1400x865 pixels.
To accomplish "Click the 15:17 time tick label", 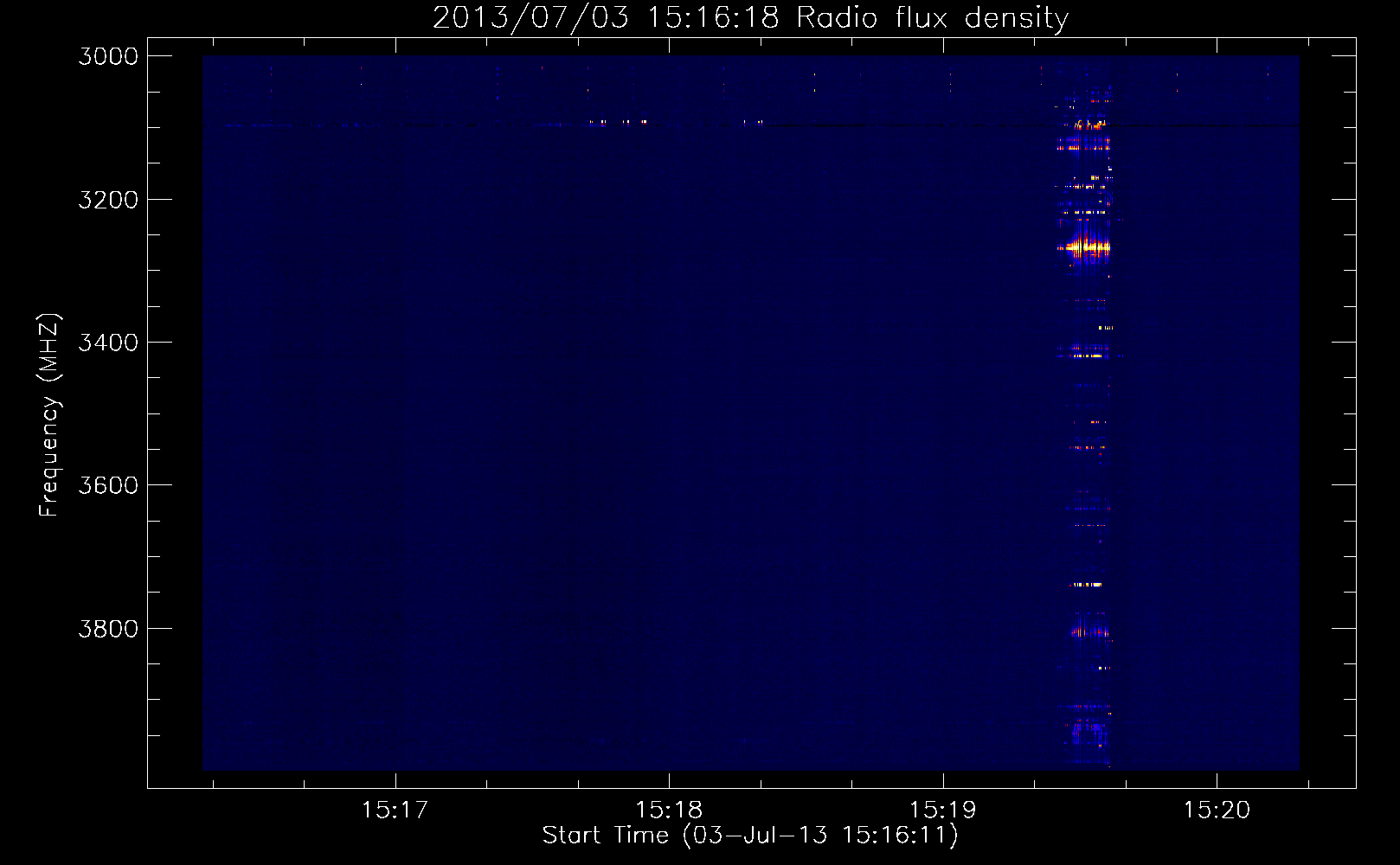I will point(395,811).
